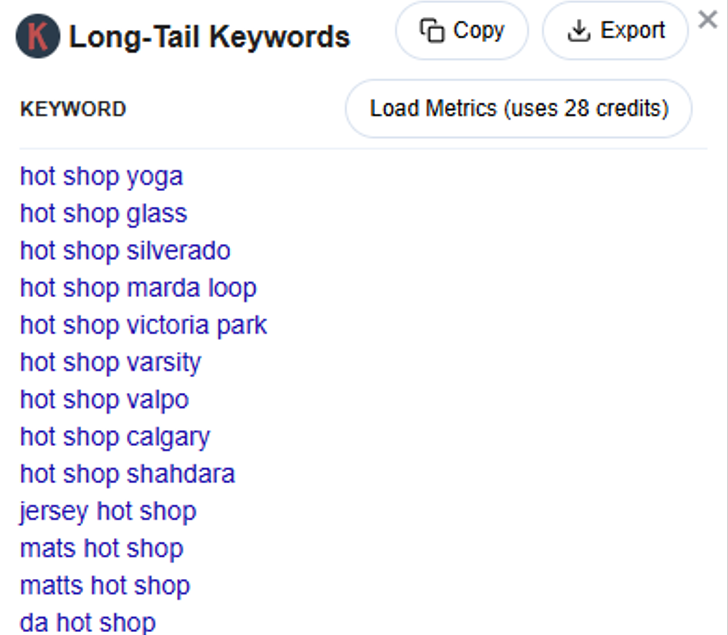Click the 'hot shop varsity' link
The image size is (728, 635).
click(110, 362)
